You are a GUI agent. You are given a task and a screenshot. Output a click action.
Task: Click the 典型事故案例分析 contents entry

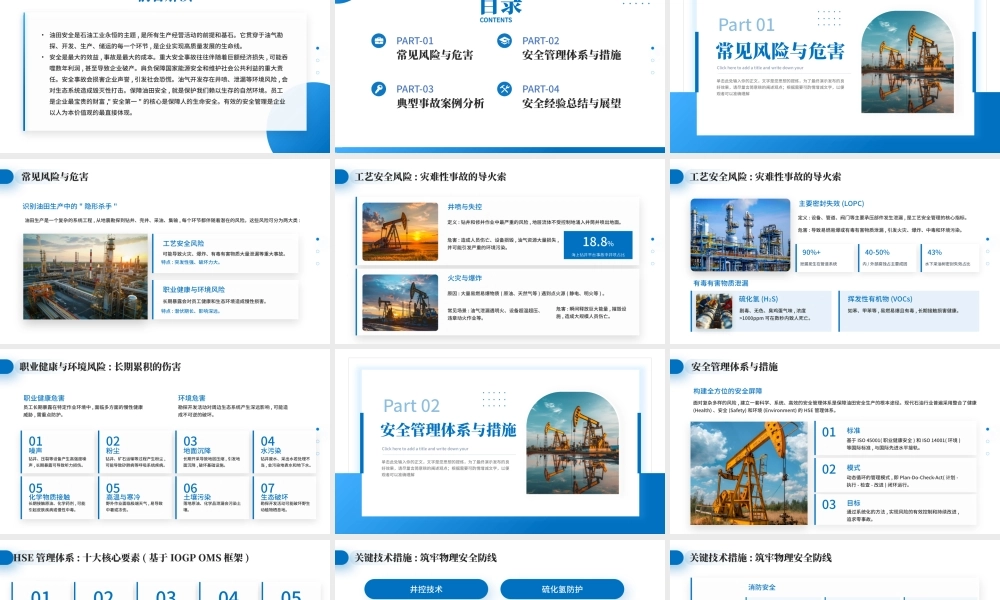[x=440, y=103]
